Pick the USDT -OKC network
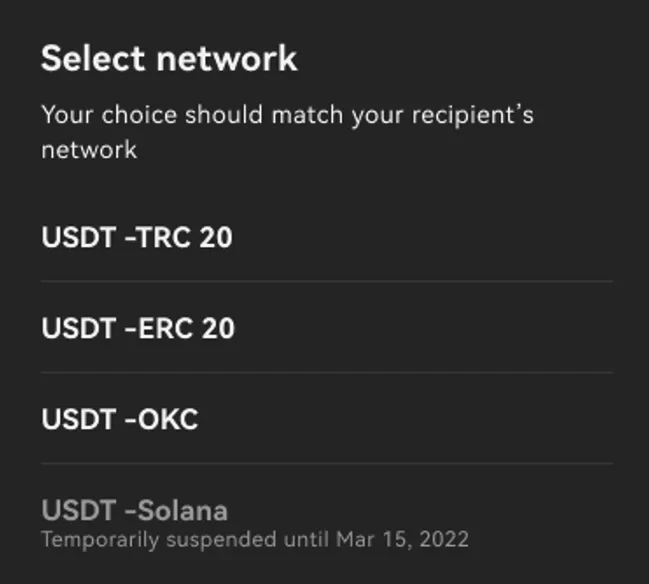Viewport: 649px width, 584px height. [x=120, y=419]
